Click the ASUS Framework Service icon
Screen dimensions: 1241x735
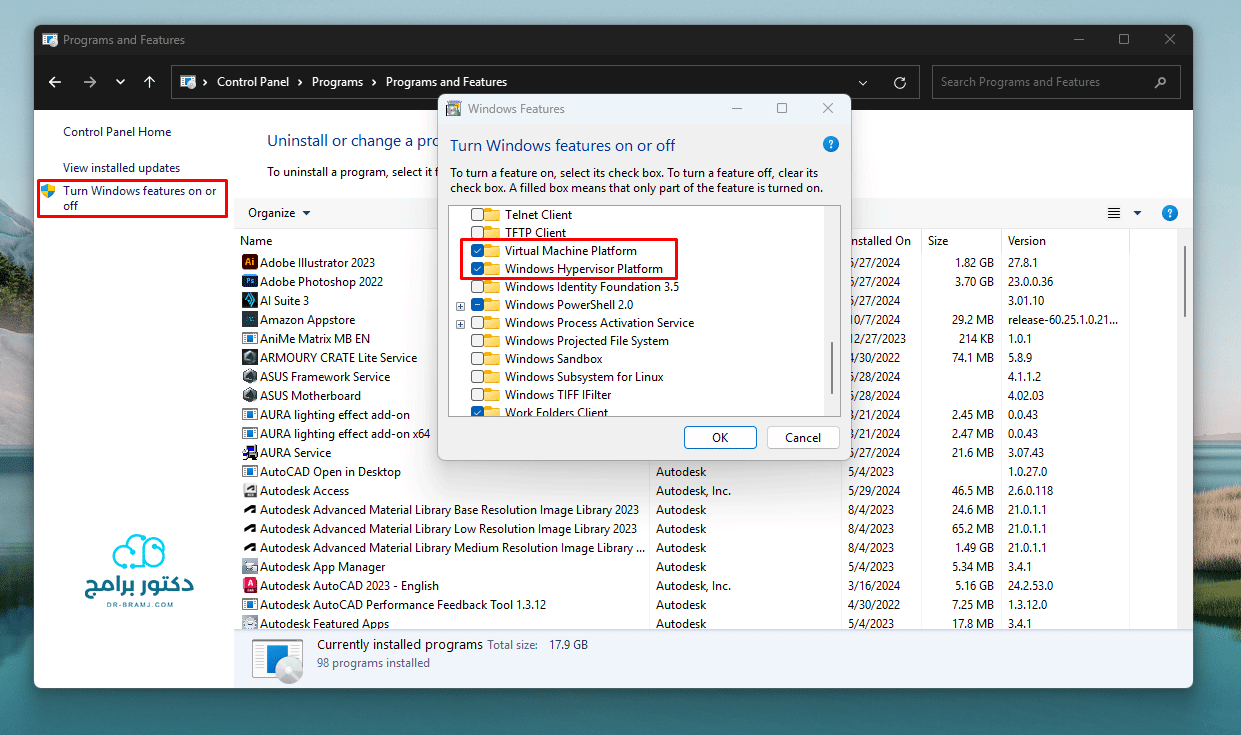[250, 376]
